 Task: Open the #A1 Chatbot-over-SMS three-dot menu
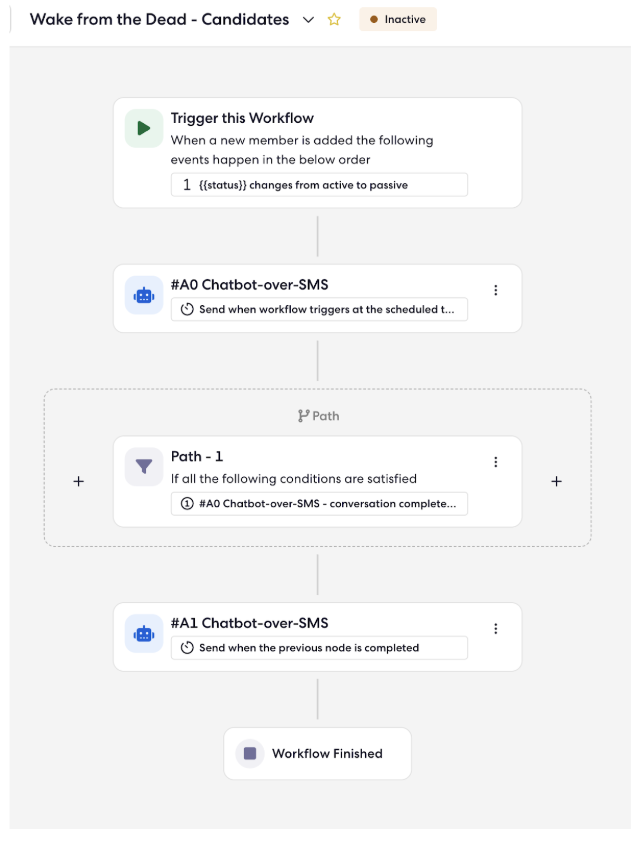coord(495,629)
